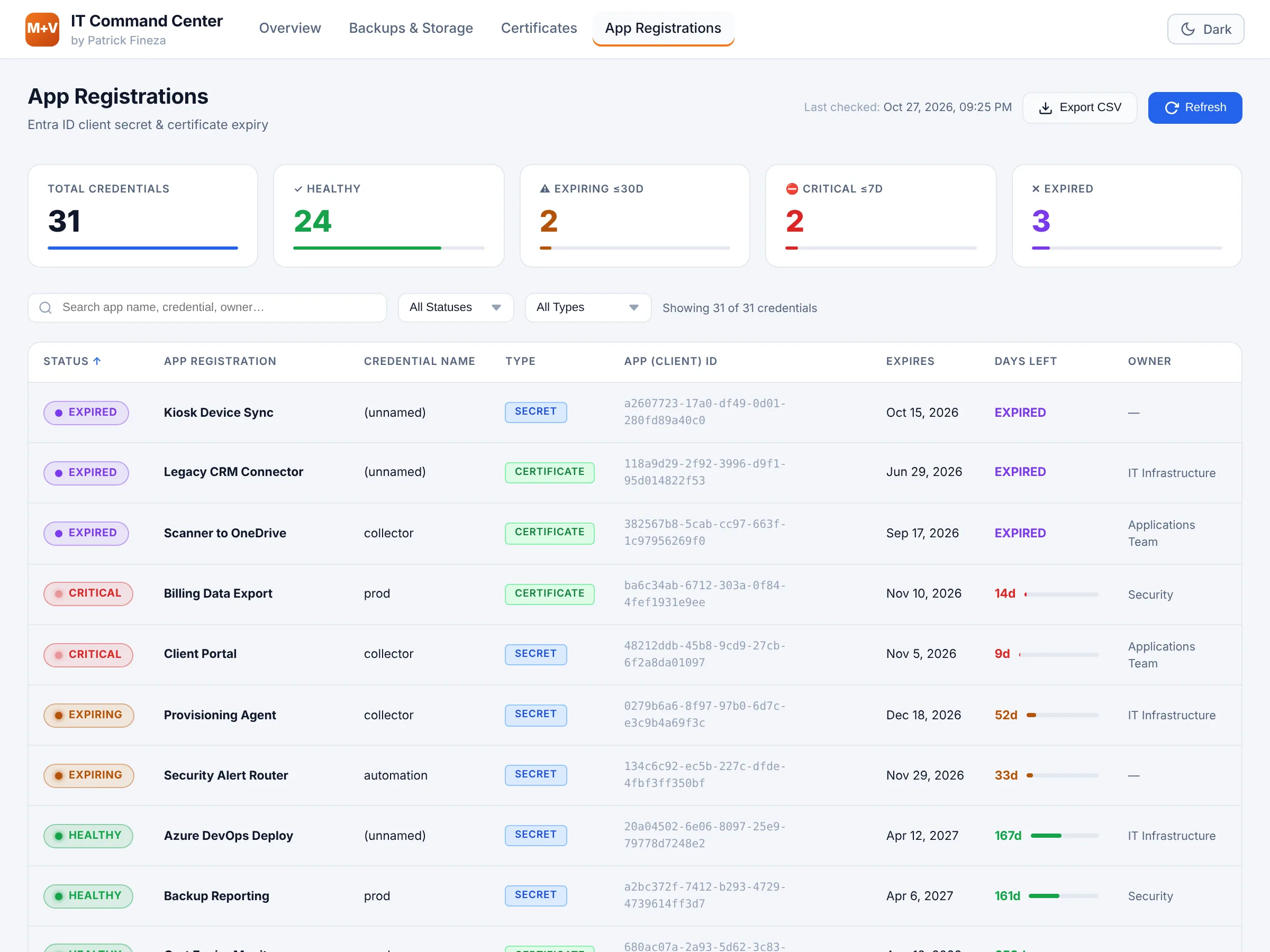Viewport: 1270px width, 952px height.
Task: Sort by the DAYS LEFT column header
Action: [1026, 361]
